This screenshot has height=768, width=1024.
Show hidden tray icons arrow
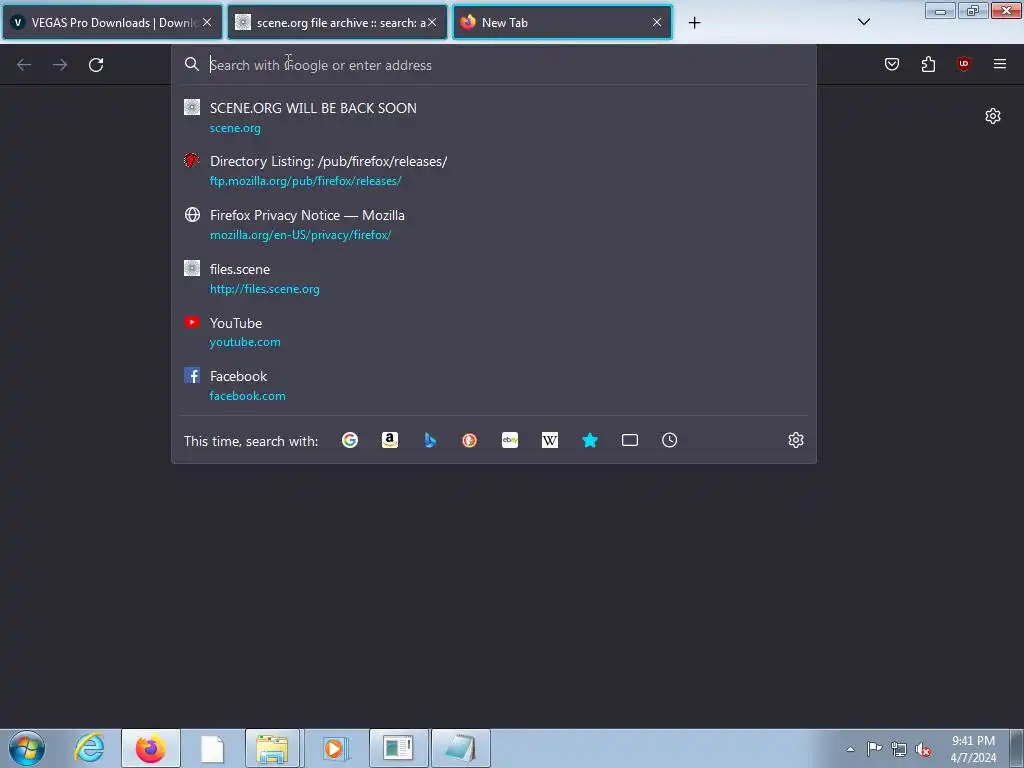(850, 749)
